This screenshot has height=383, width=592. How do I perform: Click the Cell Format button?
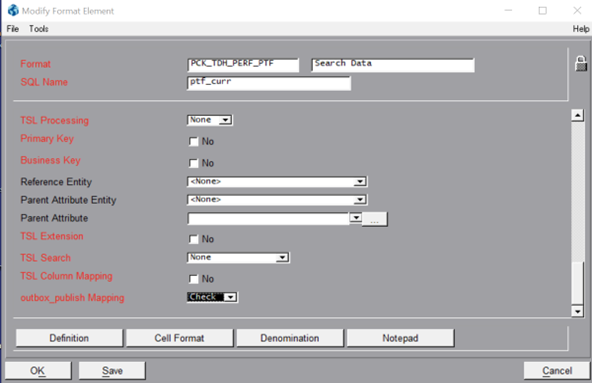[x=179, y=338]
